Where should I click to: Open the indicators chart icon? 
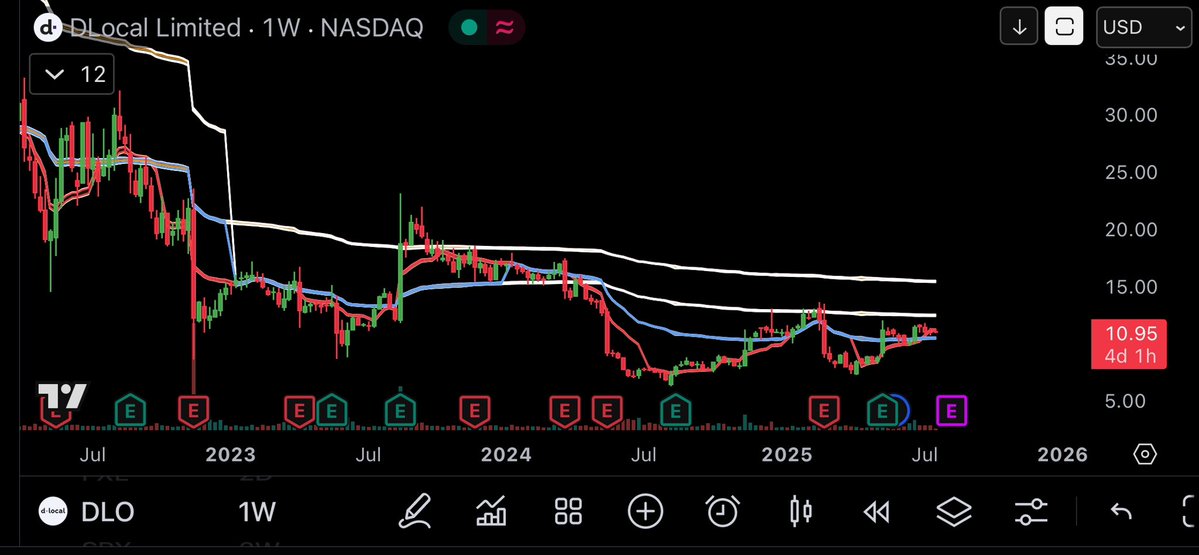(491, 511)
